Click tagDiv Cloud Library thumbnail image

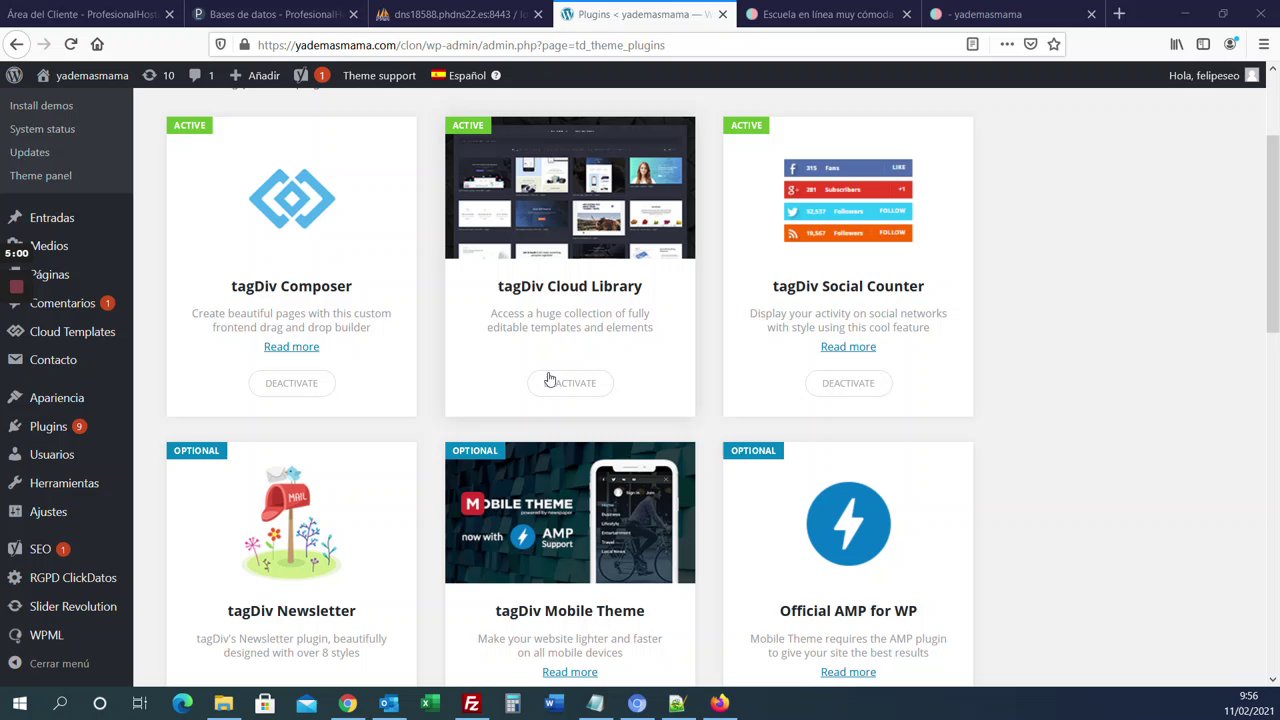[x=570, y=188]
